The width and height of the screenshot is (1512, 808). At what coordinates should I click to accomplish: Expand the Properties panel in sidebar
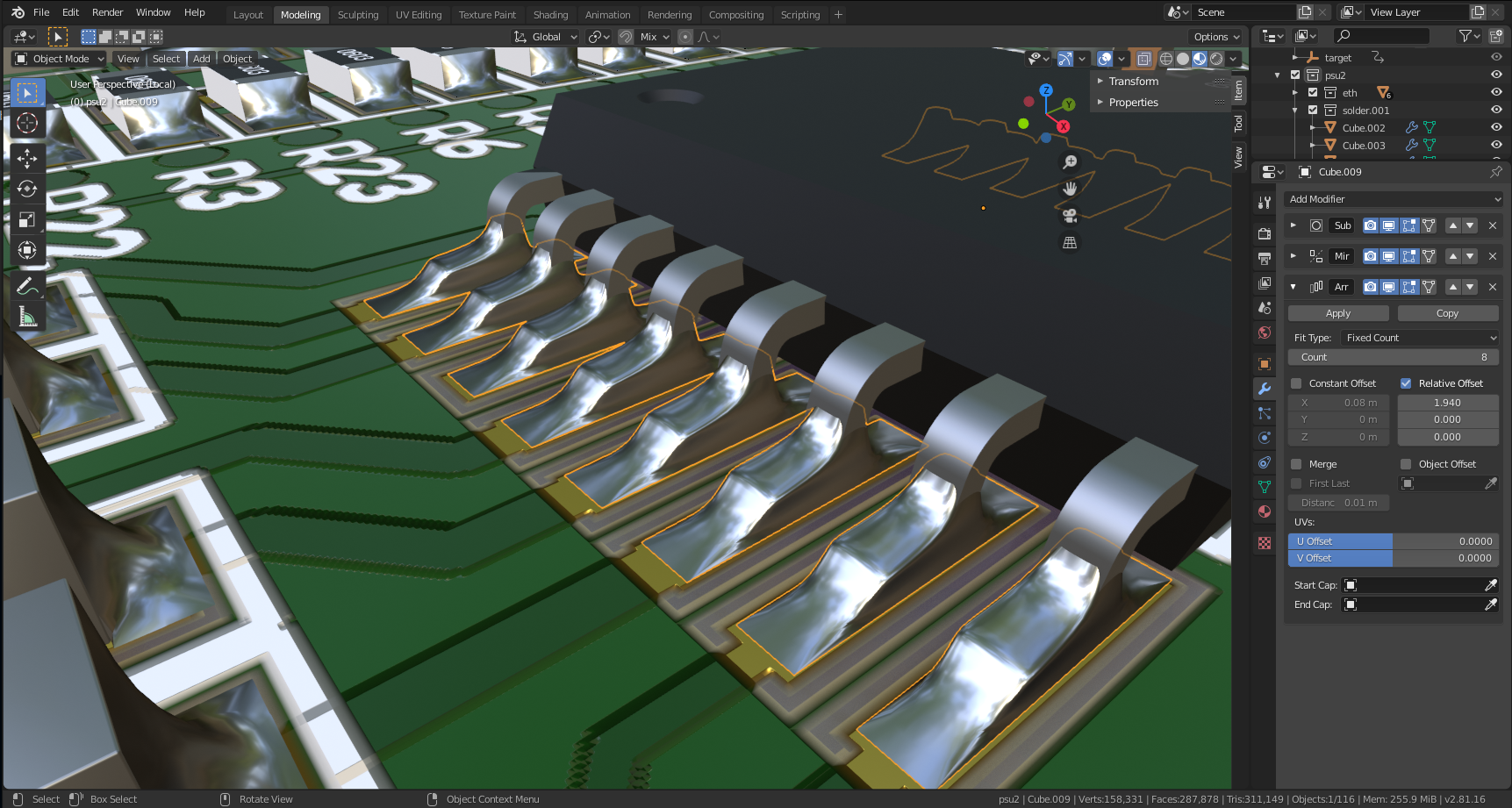pyautogui.click(x=1133, y=103)
